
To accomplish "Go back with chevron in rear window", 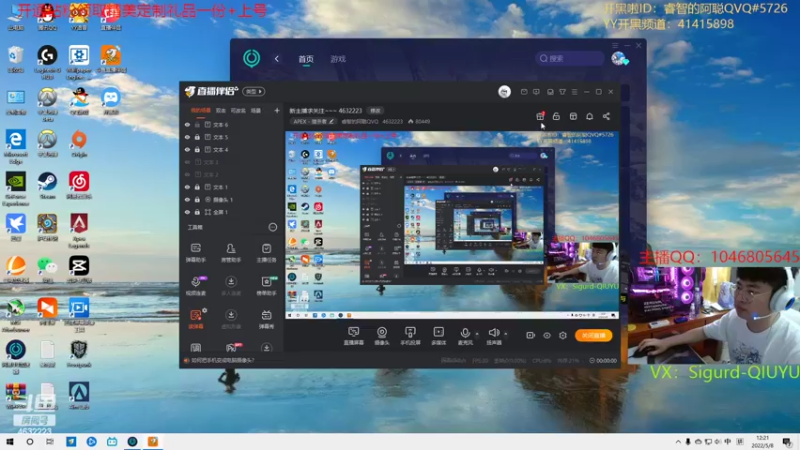I will click(x=277, y=59).
